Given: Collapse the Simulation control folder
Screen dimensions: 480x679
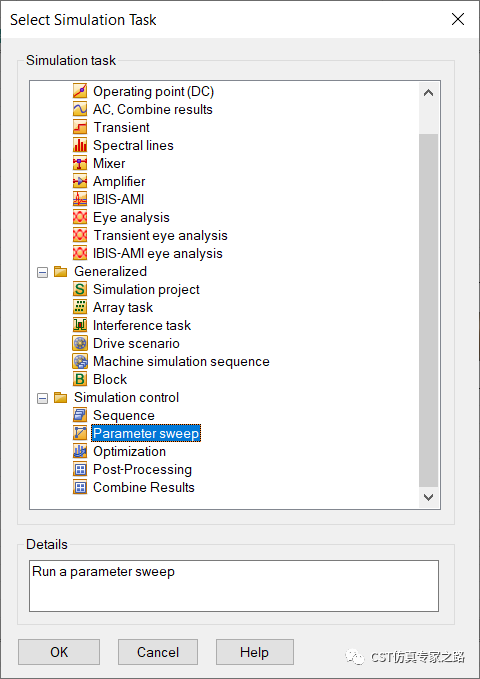Looking at the screenshot, I should [x=42, y=398].
